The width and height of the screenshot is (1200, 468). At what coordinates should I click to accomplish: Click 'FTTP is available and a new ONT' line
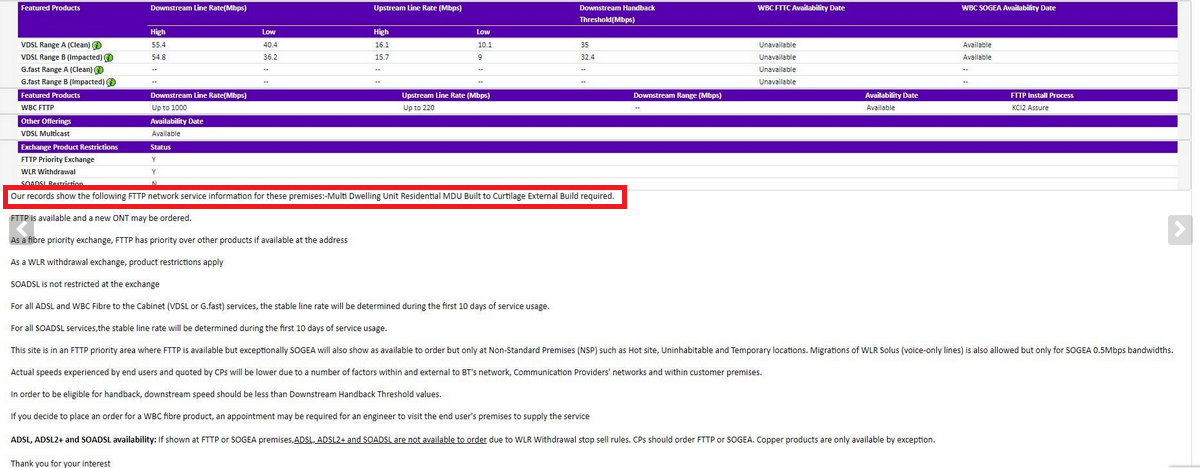click(101, 217)
